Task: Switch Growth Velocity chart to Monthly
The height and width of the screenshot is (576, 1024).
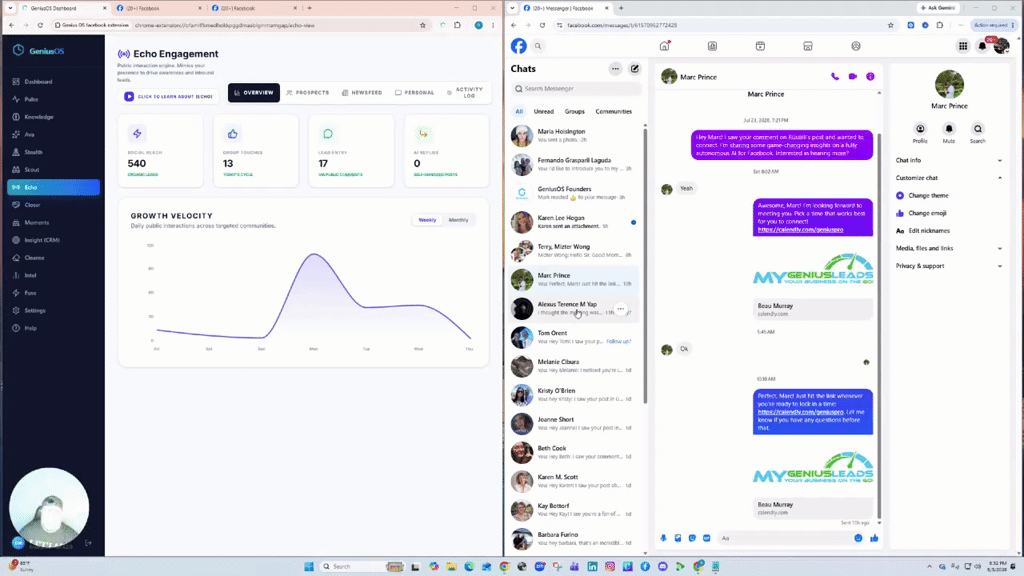Action: point(458,220)
